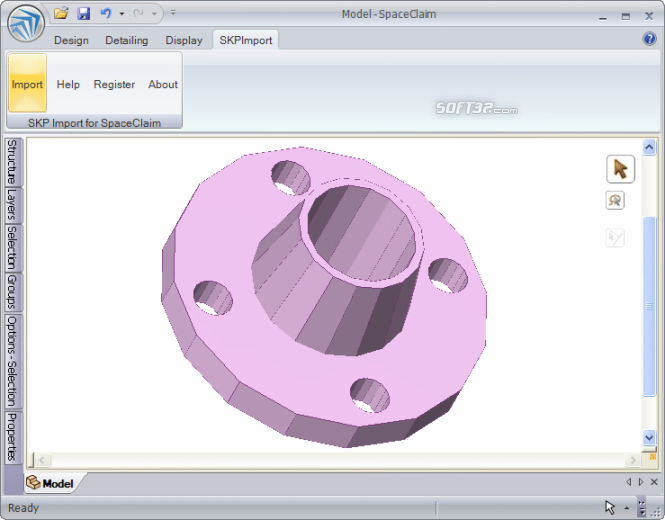Screen dimensions: 665x520
Task: Switch to the Design ribbon tab
Action: click(71, 40)
